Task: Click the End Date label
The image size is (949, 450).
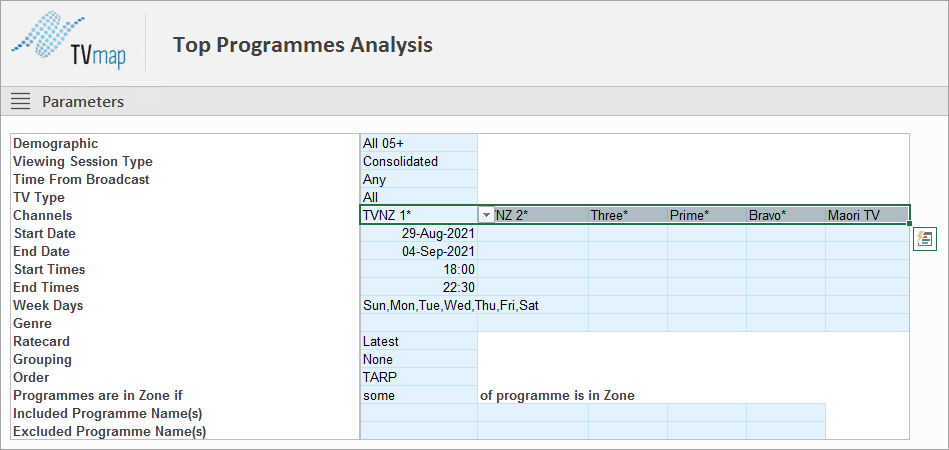Action: click(x=41, y=251)
